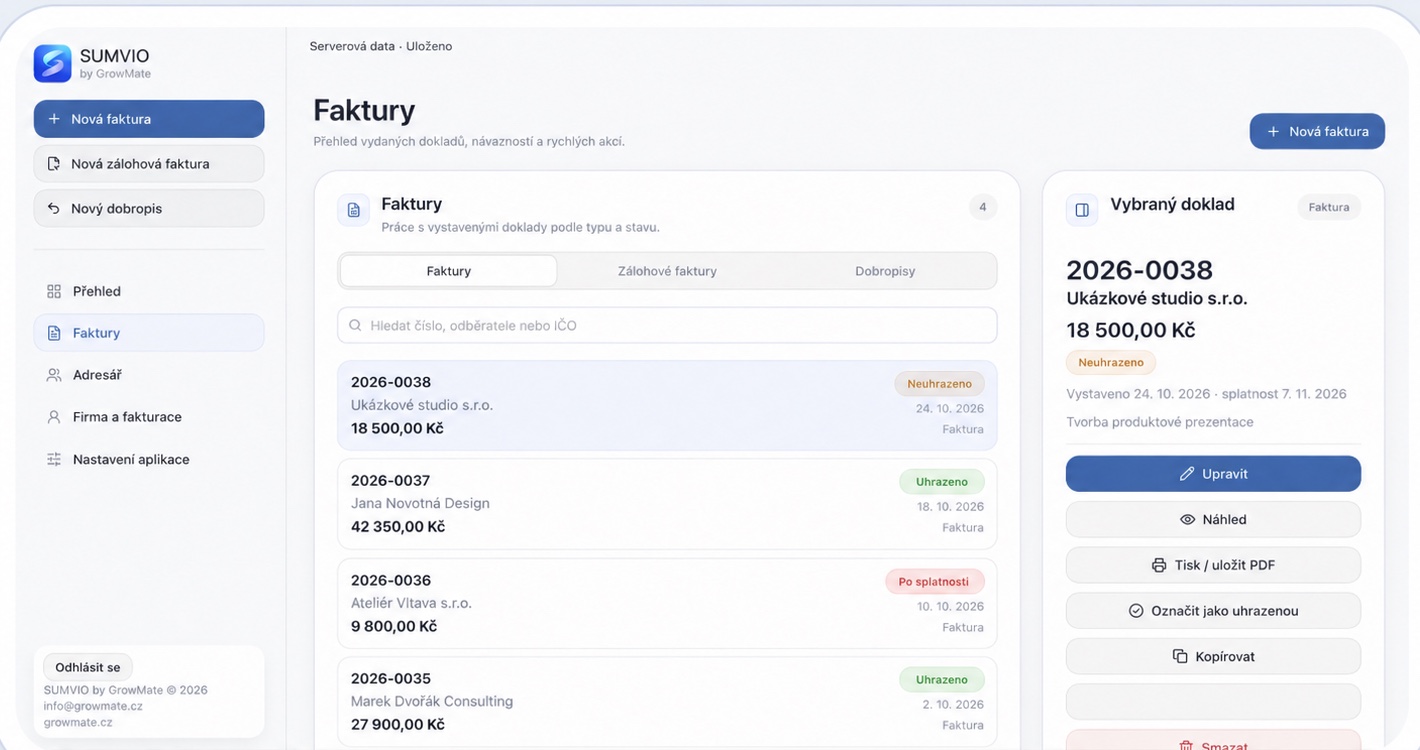Open Adresář via its people icon

[54, 375]
